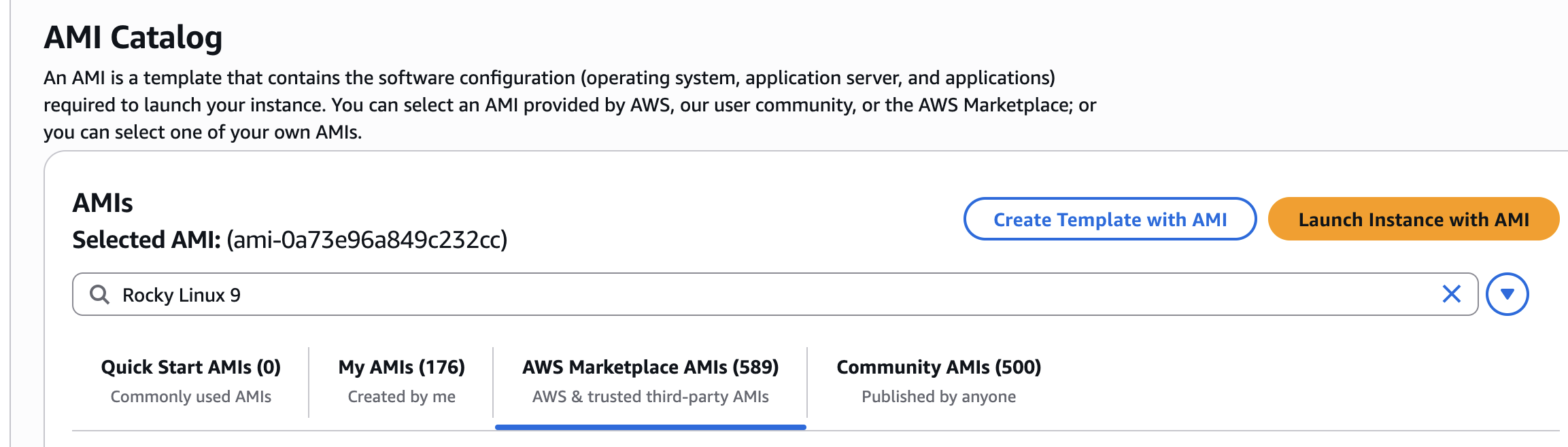
Task: Click the bold Selected AMI label
Action: click(x=146, y=240)
